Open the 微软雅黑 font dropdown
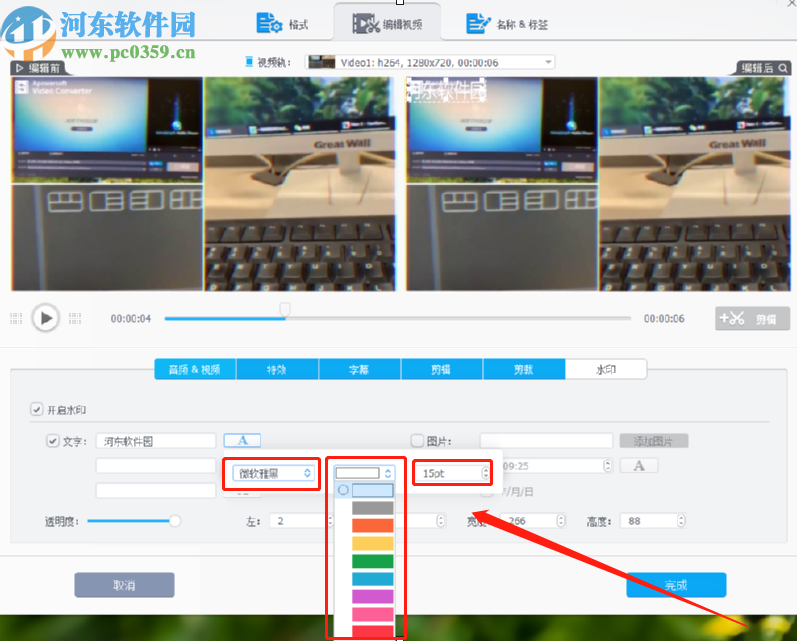The width and height of the screenshot is (797, 641). [x=273, y=473]
